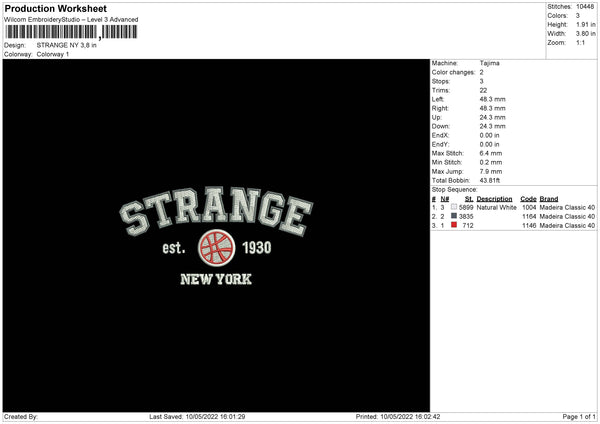
Task: Click the '1930' text in the design
Action: (x=257, y=248)
